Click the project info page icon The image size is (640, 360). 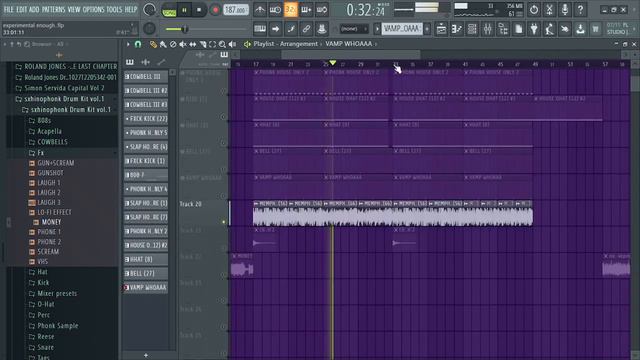coord(519,29)
